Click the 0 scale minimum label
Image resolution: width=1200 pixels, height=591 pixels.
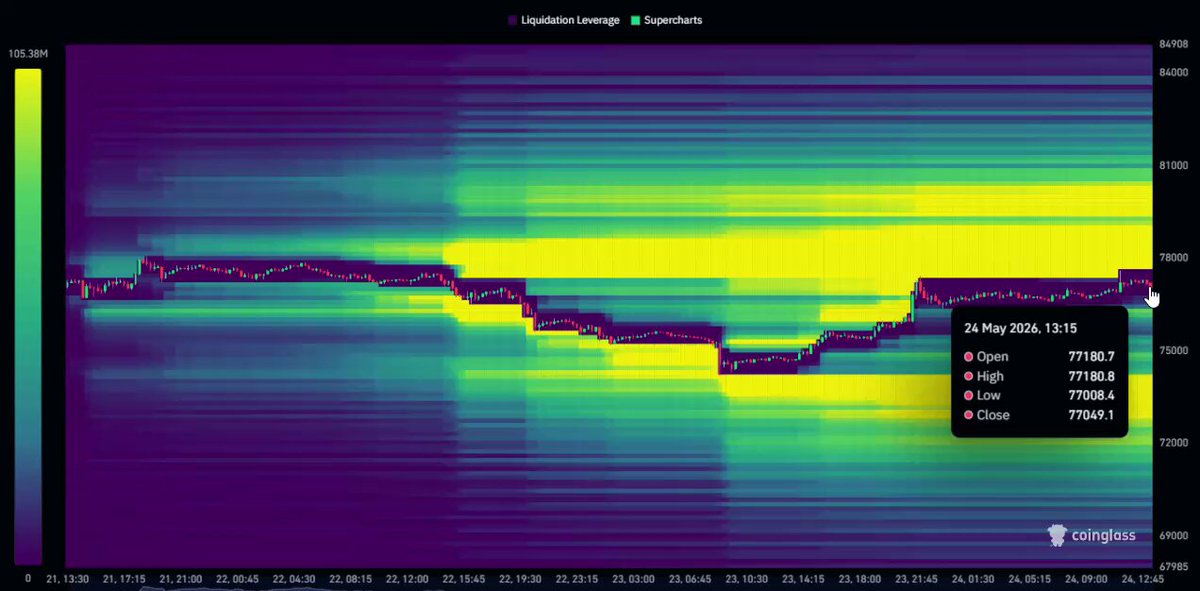pyautogui.click(x=27, y=578)
